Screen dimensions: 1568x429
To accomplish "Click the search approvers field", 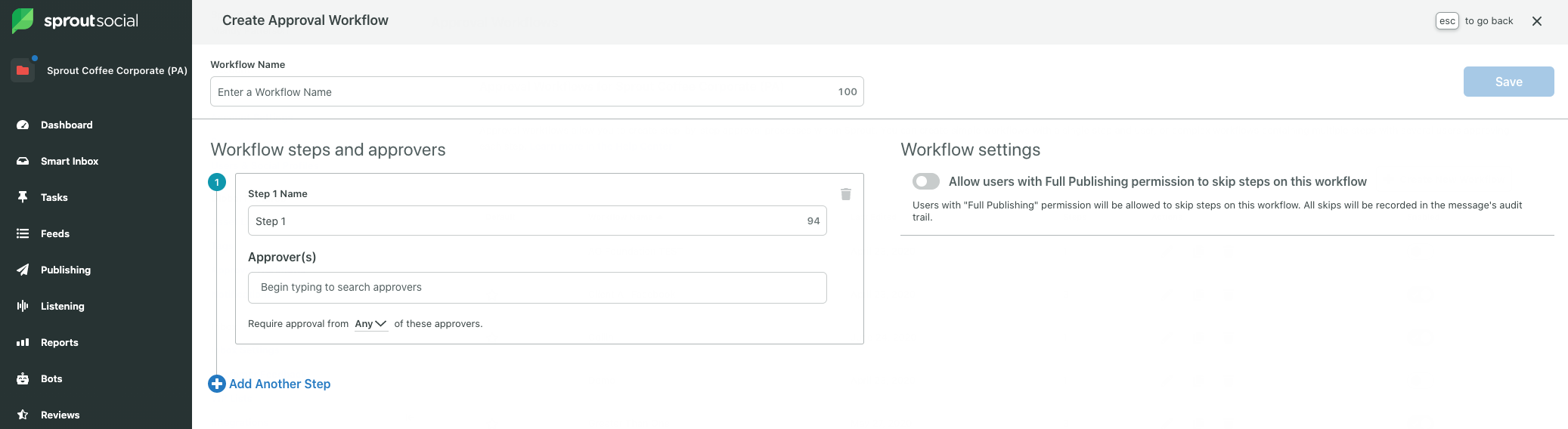I will click(537, 288).
